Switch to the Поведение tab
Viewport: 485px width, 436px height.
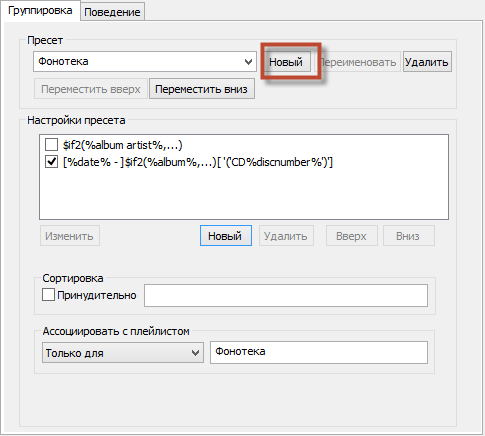(x=112, y=12)
